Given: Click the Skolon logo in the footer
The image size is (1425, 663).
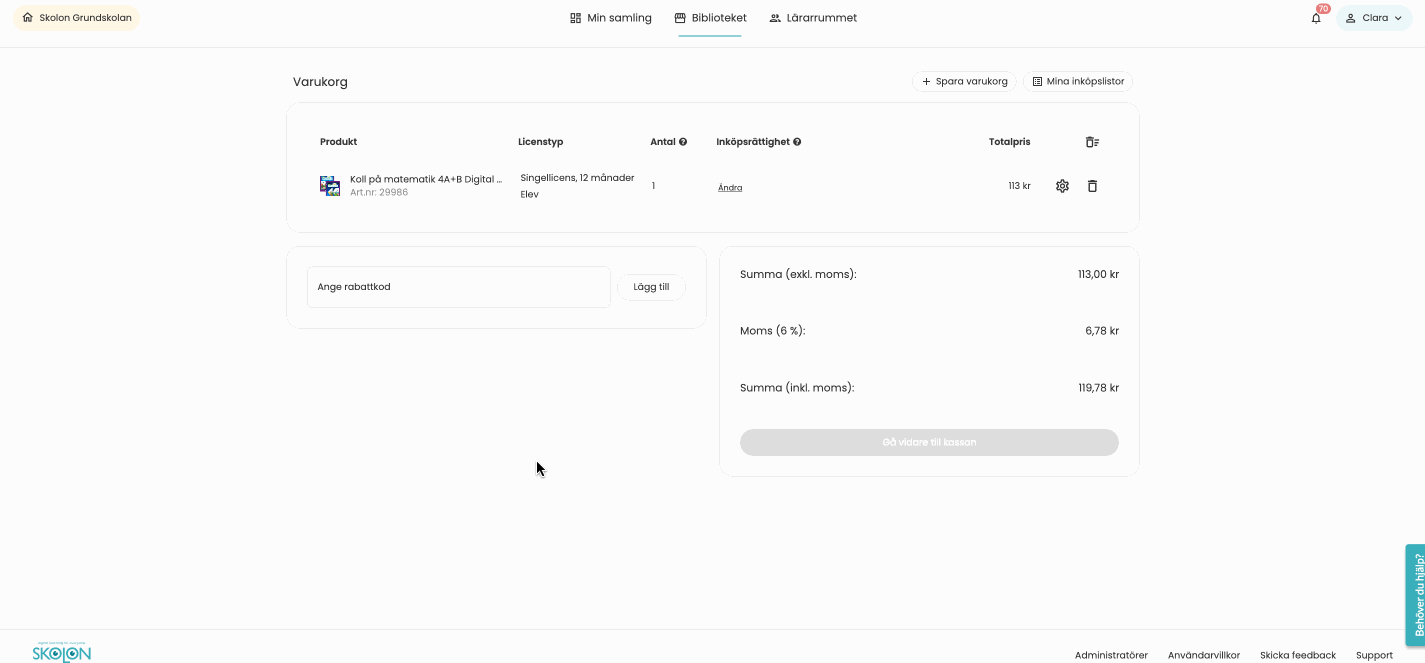Looking at the screenshot, I should click(60, 651).
